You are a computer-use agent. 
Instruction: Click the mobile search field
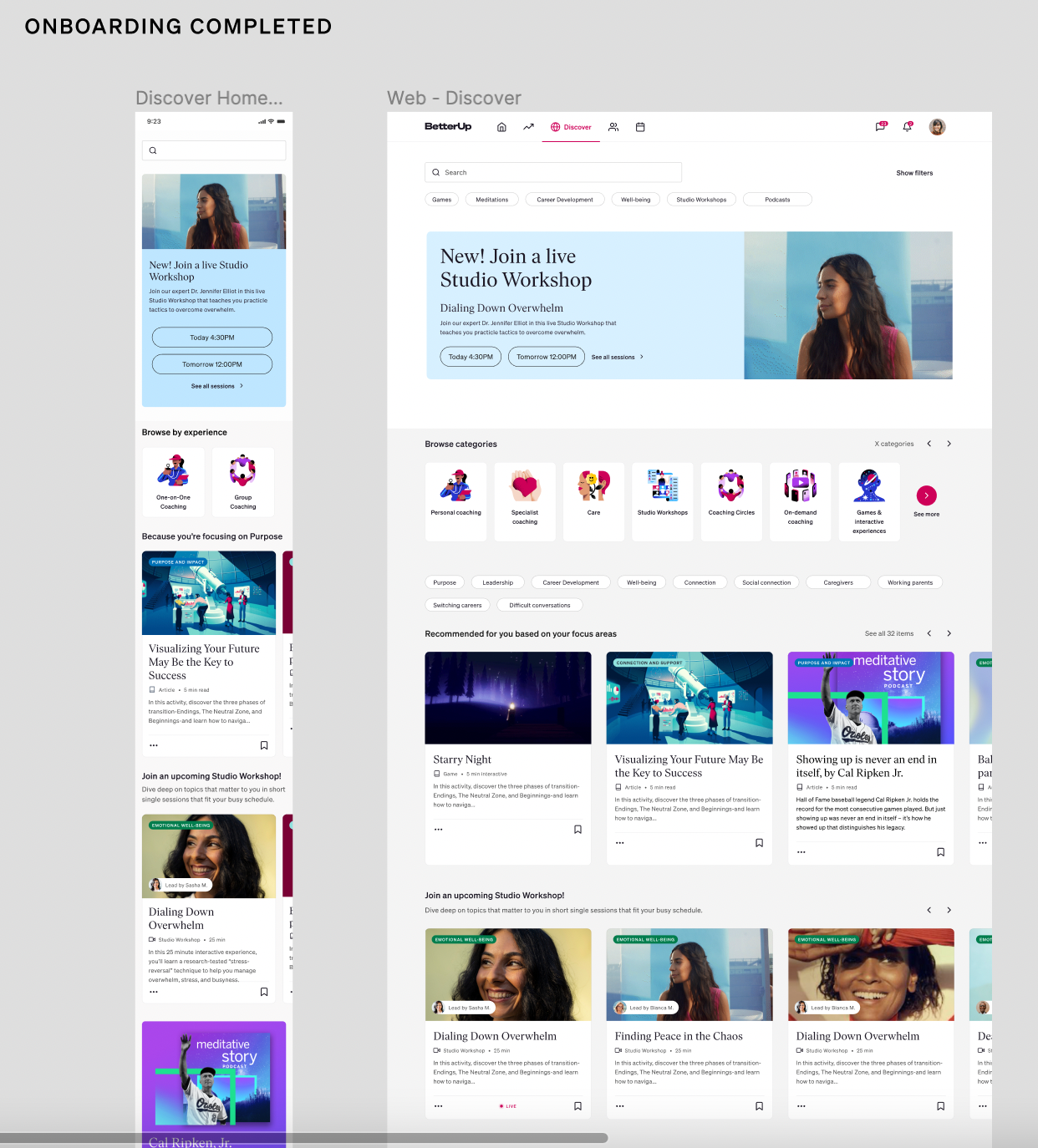click(x=214, y=150)
